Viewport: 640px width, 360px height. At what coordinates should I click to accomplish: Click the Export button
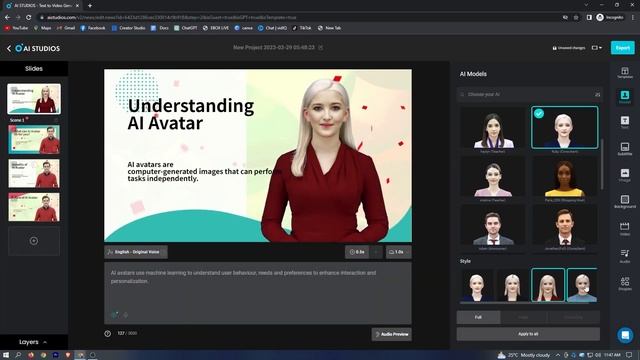pyautogui.click(x=622, y=48)
